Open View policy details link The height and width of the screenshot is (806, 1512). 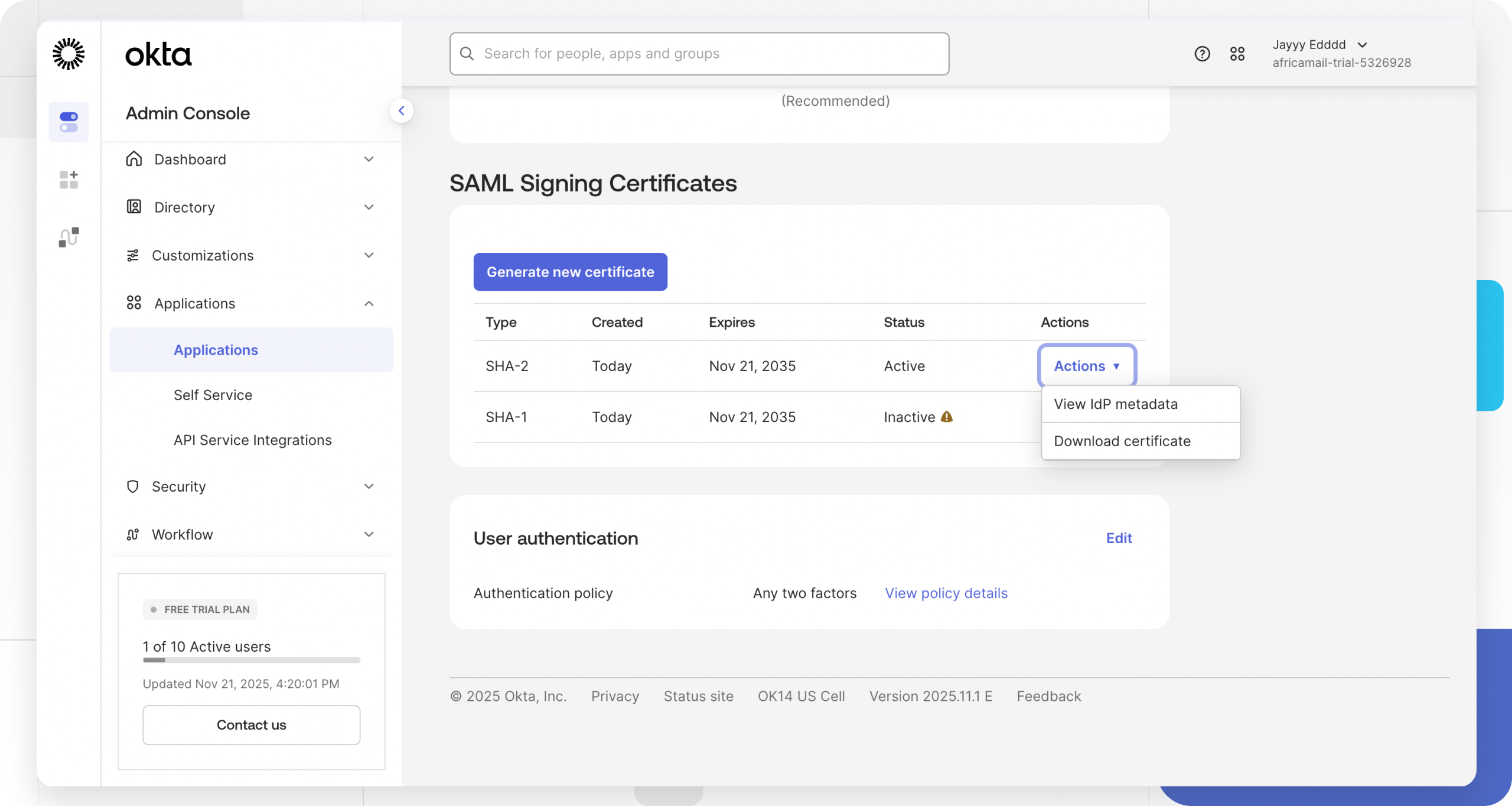point(945,593)
